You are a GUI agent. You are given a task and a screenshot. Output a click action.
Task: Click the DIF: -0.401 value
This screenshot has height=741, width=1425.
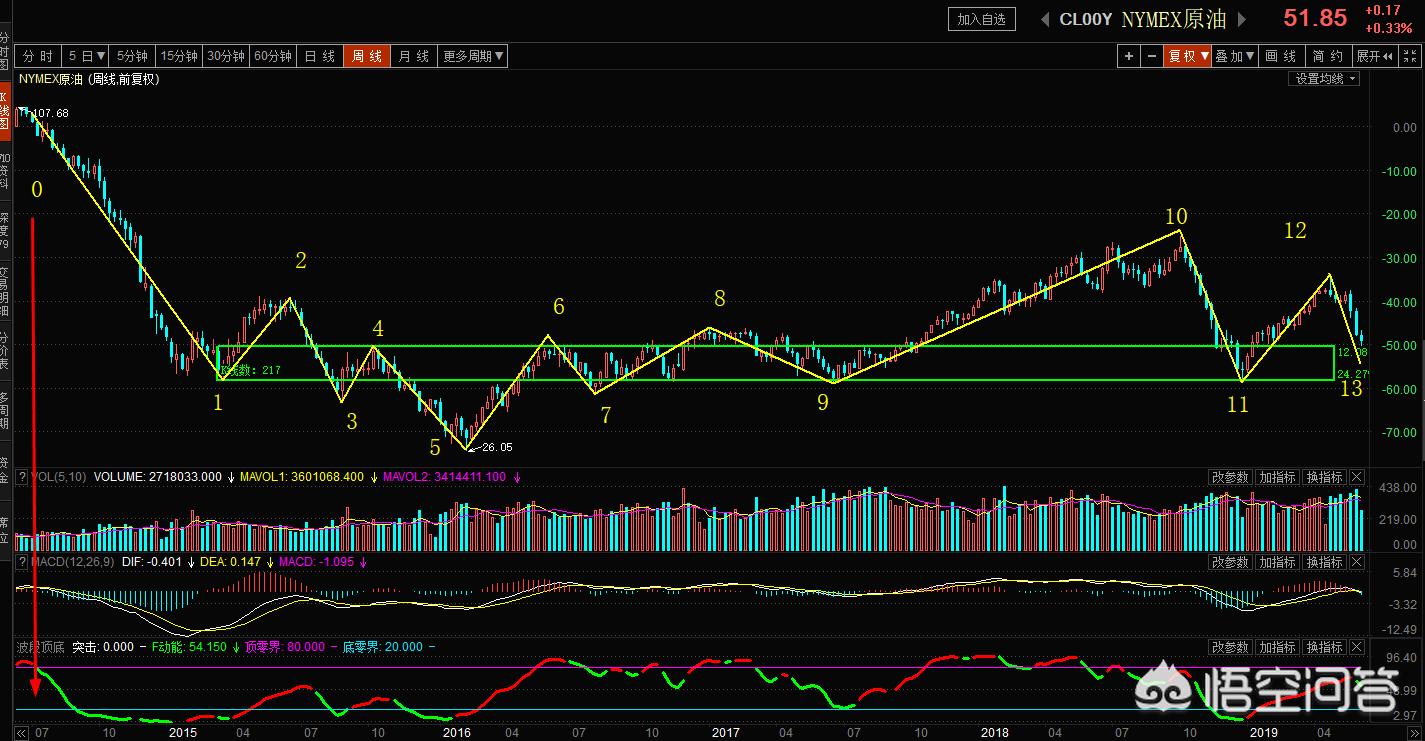[x=153, y=563]
